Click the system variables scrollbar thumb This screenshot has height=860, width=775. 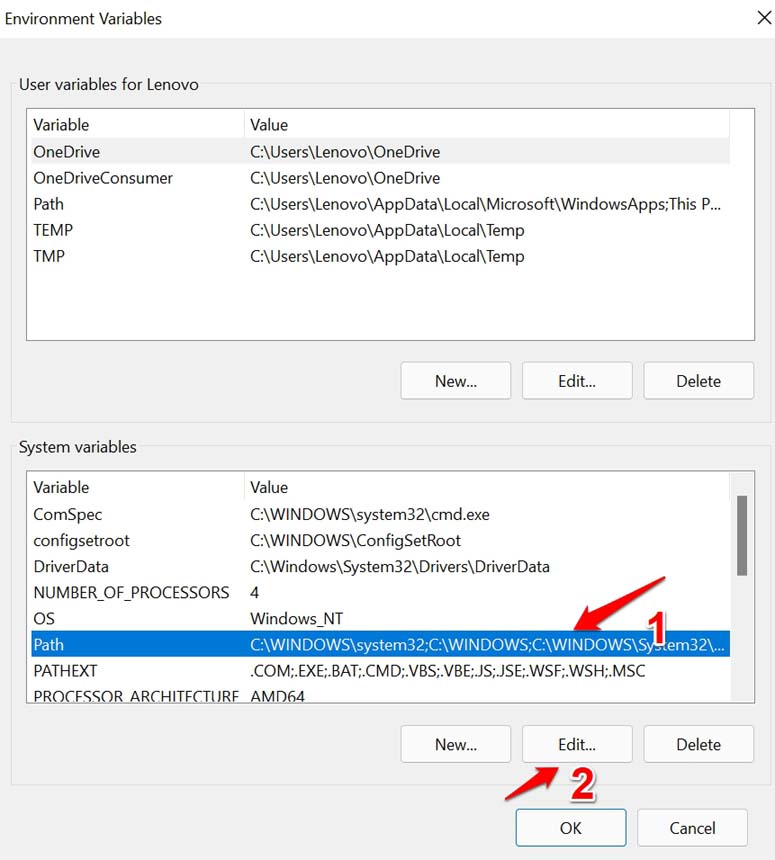(742, 535)
